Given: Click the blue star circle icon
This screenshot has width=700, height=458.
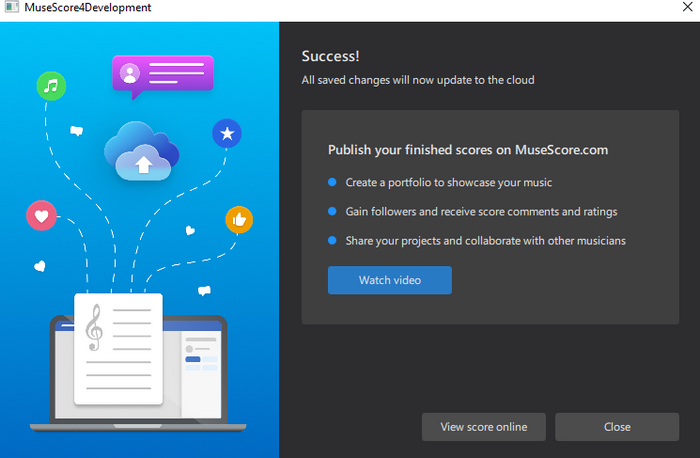Looking at the screenshot, I should (x=227, y=133).
